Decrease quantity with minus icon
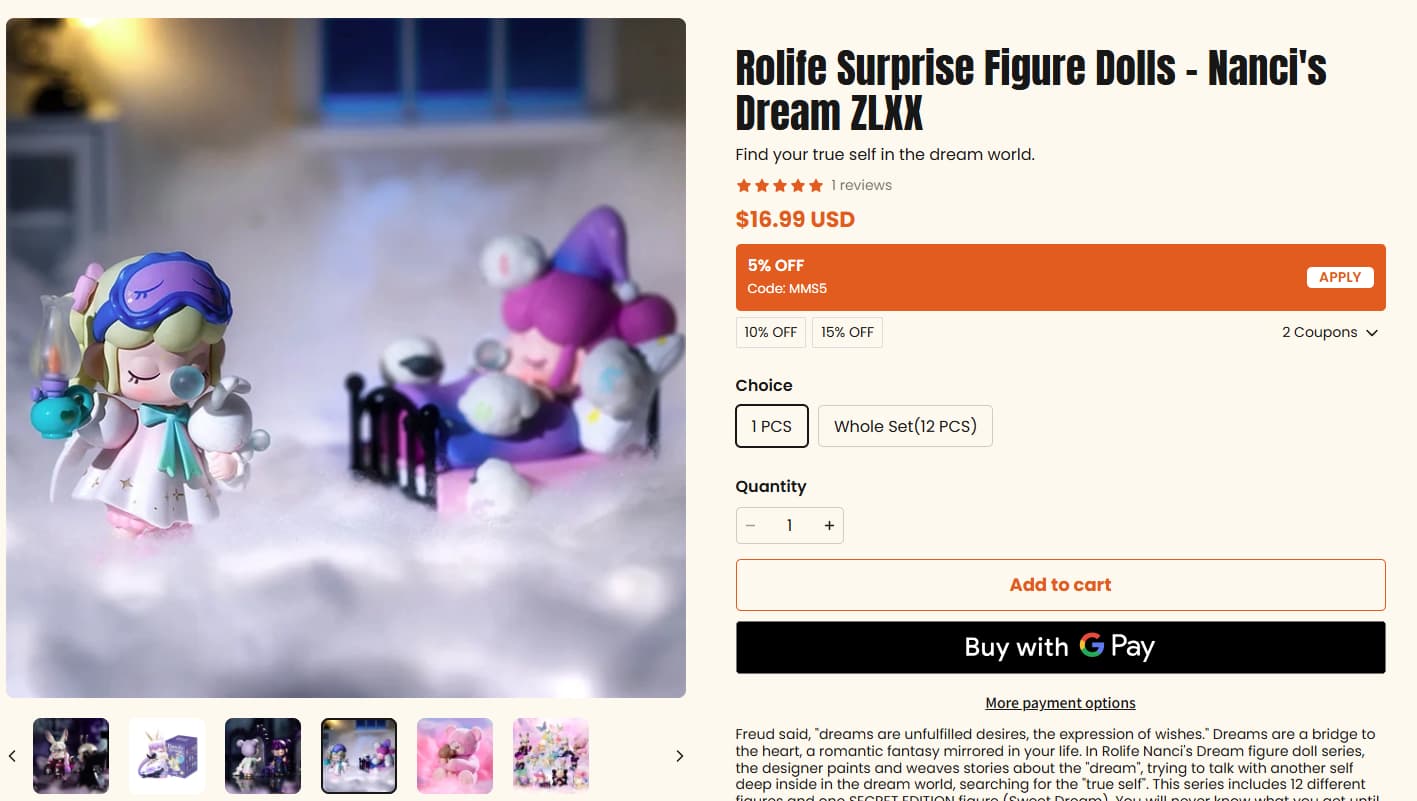Image resolution: width=1417 pixels, height=801 pixels. 751,526
